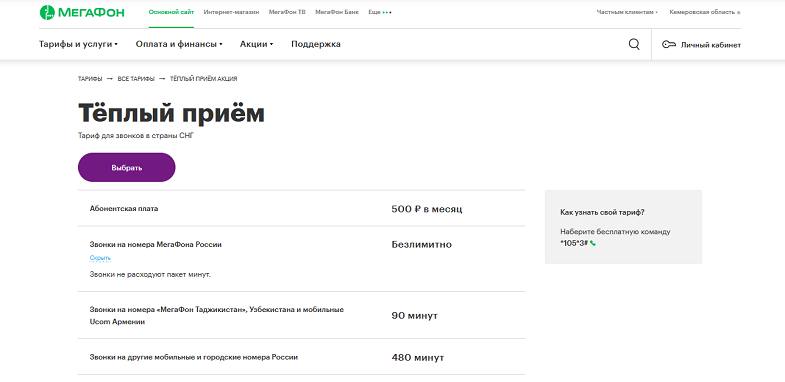The image size is (785, 382).
Task: Expand the Акции menu
Action: 256,44
